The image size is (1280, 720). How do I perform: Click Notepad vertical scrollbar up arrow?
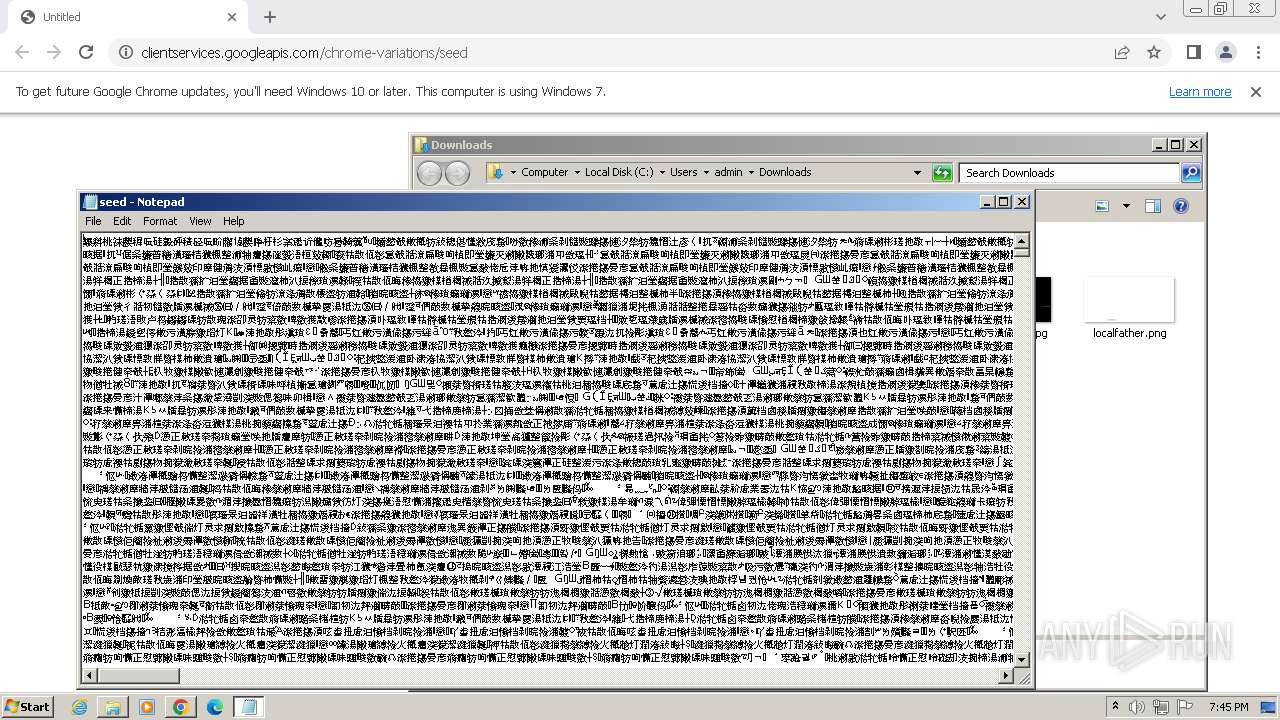coord(1022,241)
